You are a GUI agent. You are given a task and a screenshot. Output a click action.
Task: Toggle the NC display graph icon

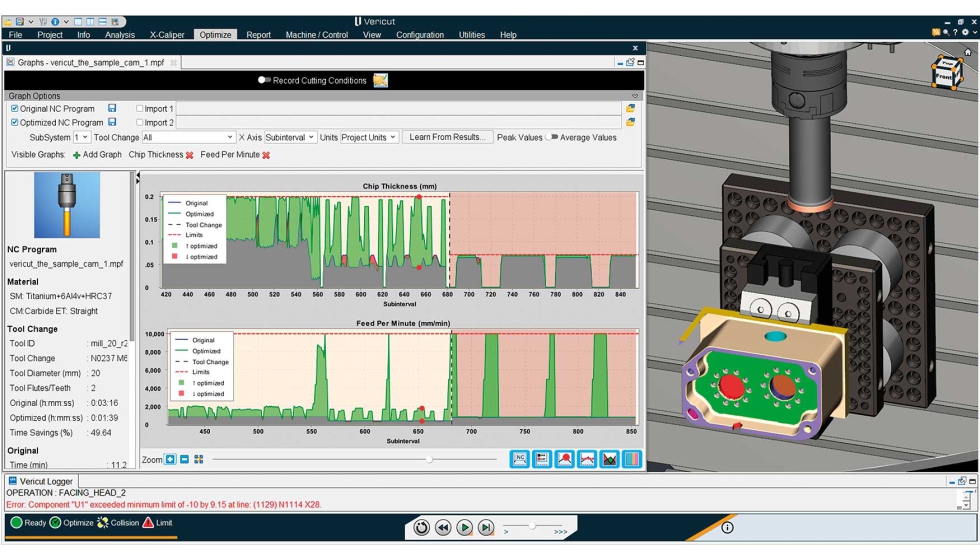point(519,459)
